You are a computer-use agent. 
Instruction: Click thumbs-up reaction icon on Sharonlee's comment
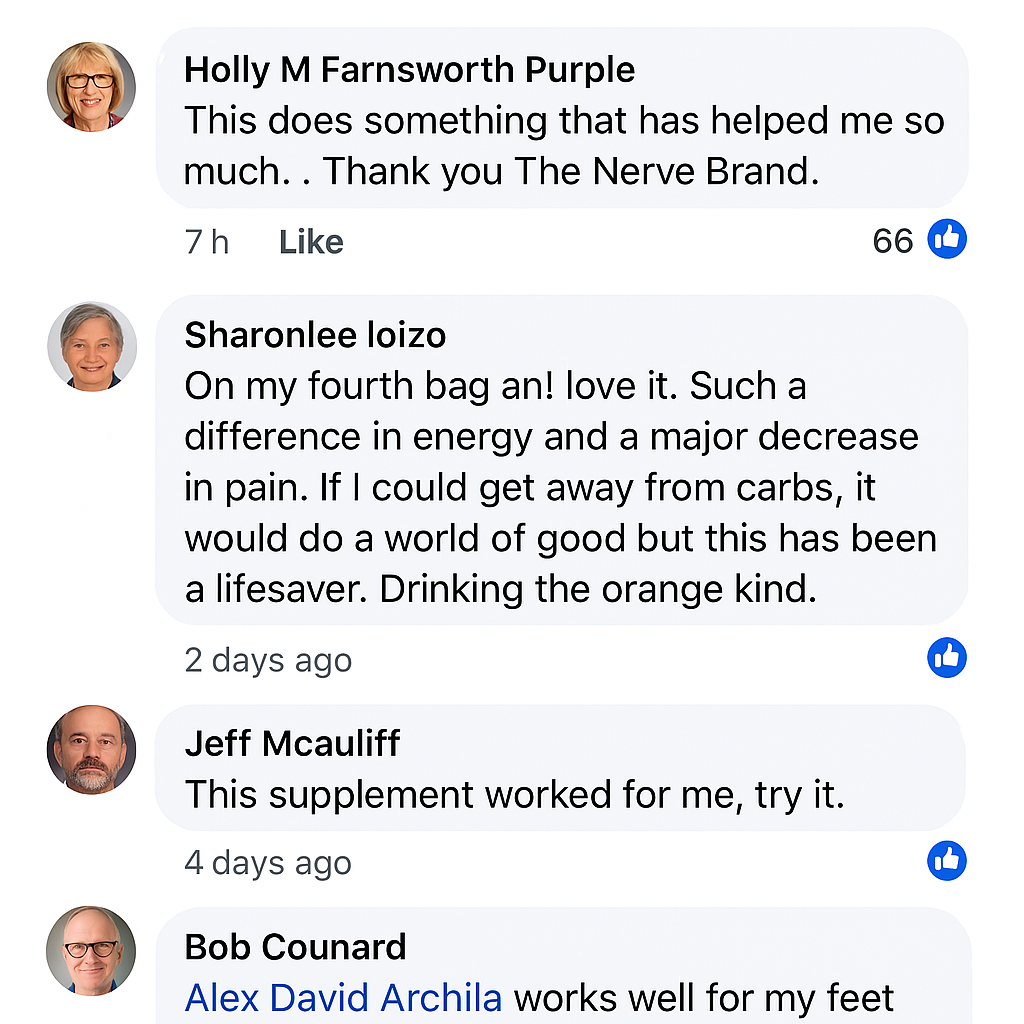(946, 658)
